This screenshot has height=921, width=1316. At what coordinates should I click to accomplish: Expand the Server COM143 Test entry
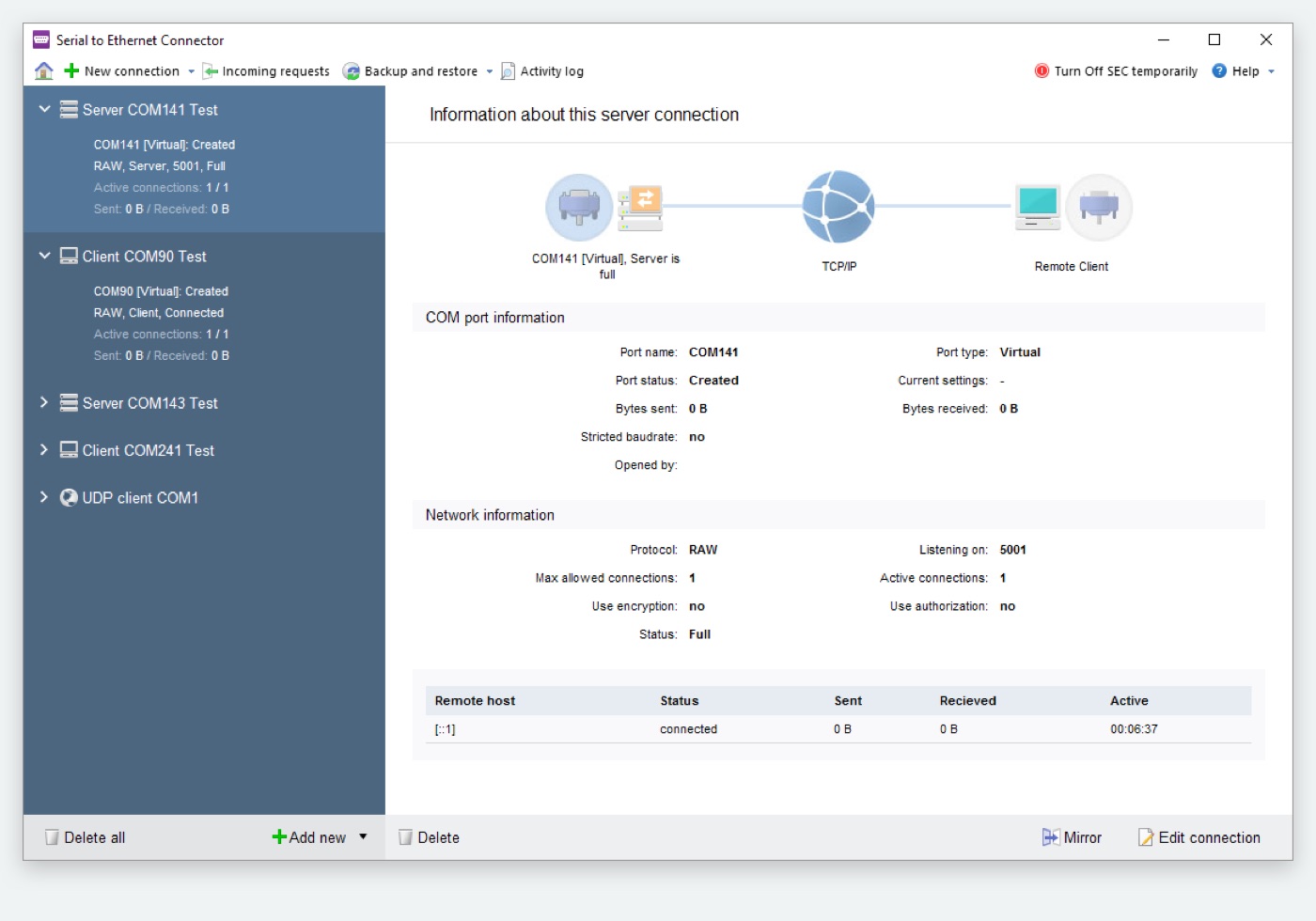pos(44,402)
